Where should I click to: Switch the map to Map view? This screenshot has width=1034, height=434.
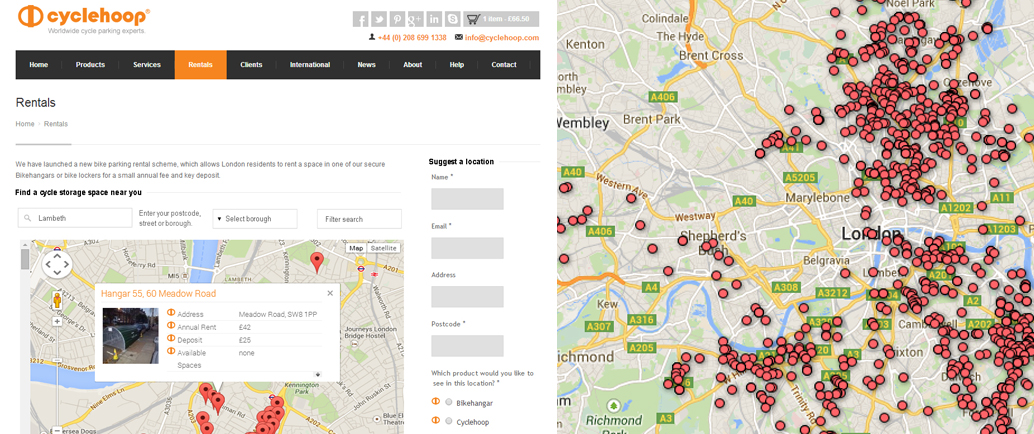[356, 249]
